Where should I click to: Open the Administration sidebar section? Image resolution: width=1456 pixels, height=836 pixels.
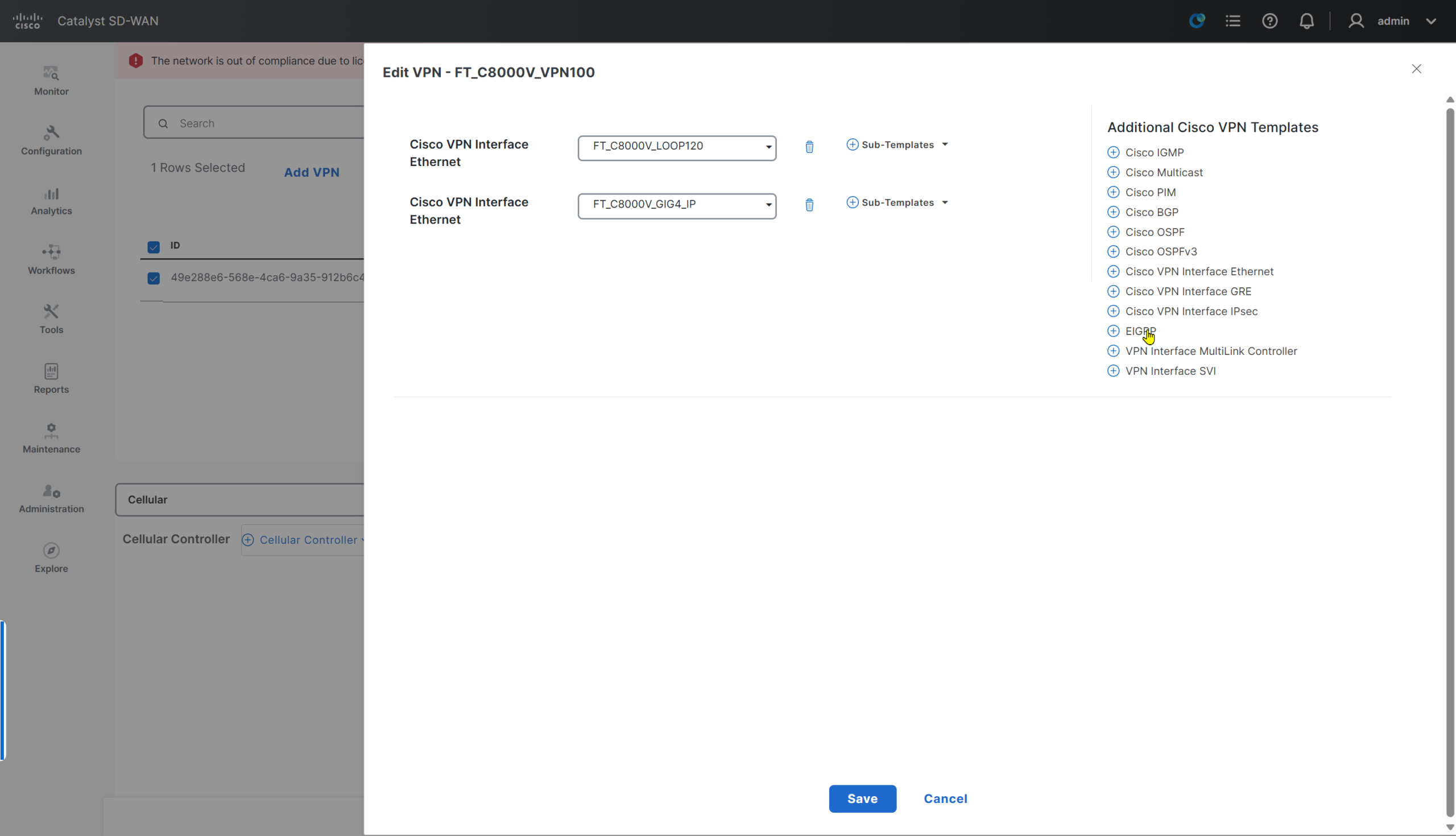(51, 498)
